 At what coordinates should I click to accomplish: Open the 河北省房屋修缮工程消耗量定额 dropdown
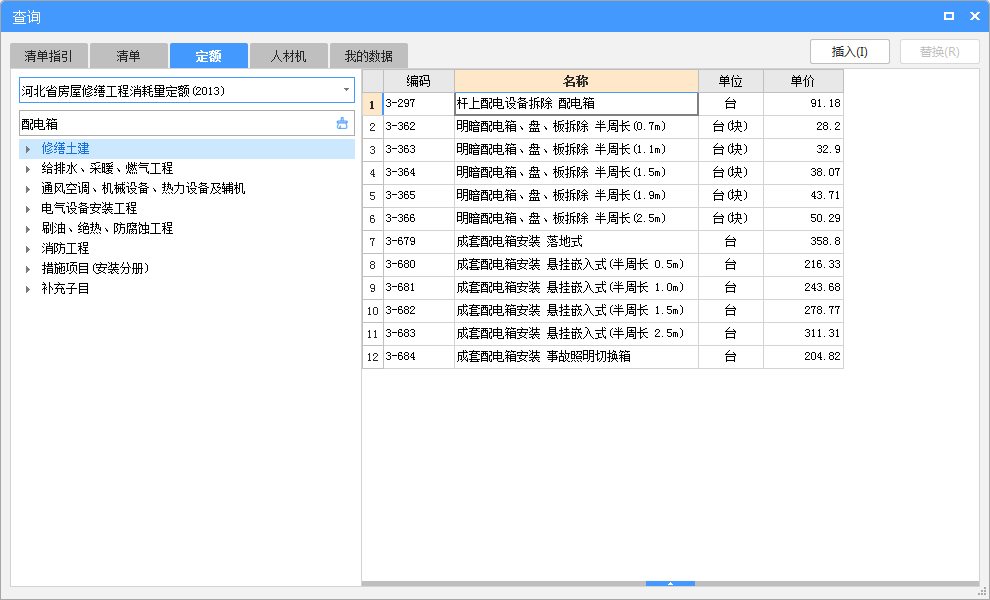point(346,90)
